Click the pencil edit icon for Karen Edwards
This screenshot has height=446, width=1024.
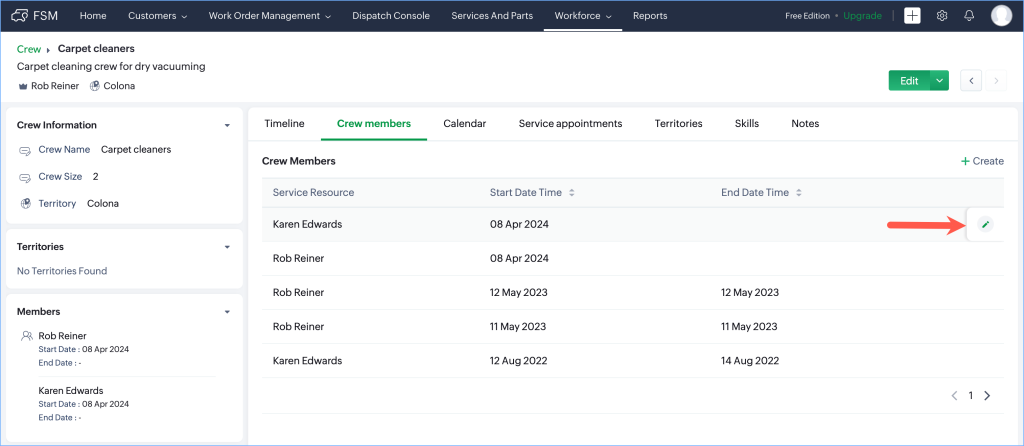[985, 225]
